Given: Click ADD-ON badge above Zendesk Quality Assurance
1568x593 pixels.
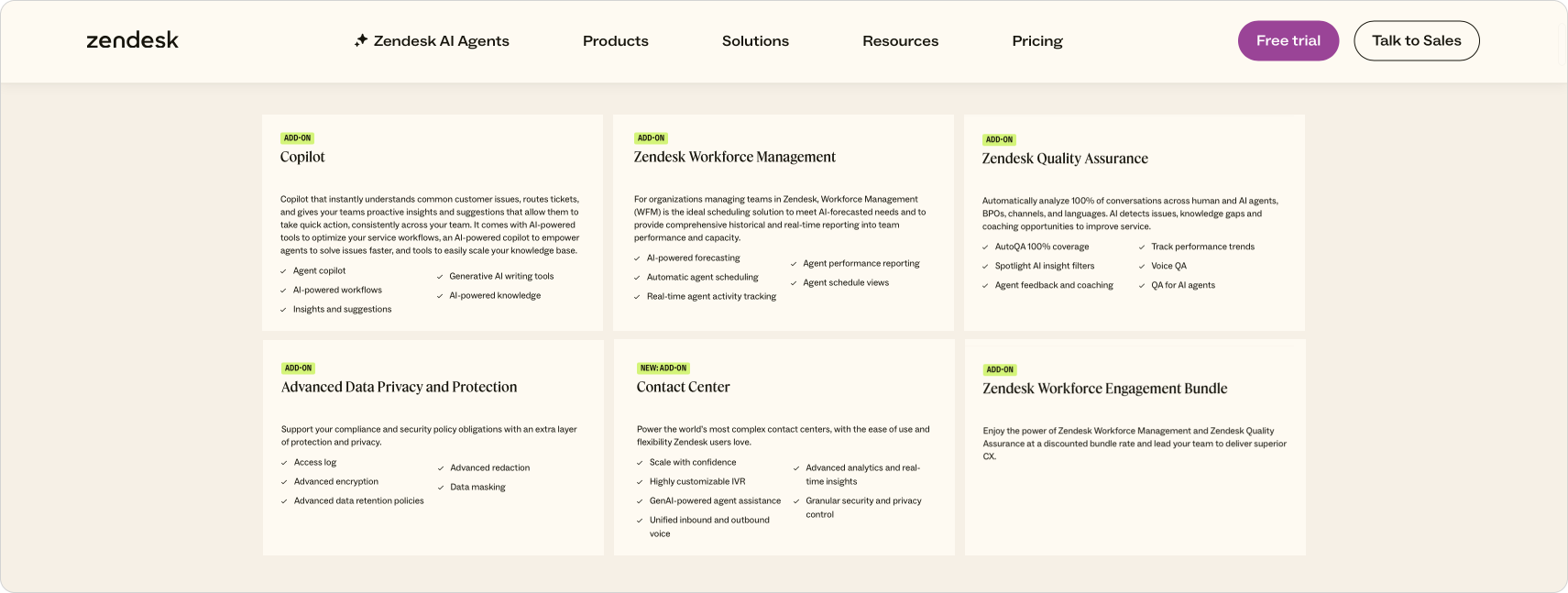Looking at the screenshot, I should click(1000, 140).
